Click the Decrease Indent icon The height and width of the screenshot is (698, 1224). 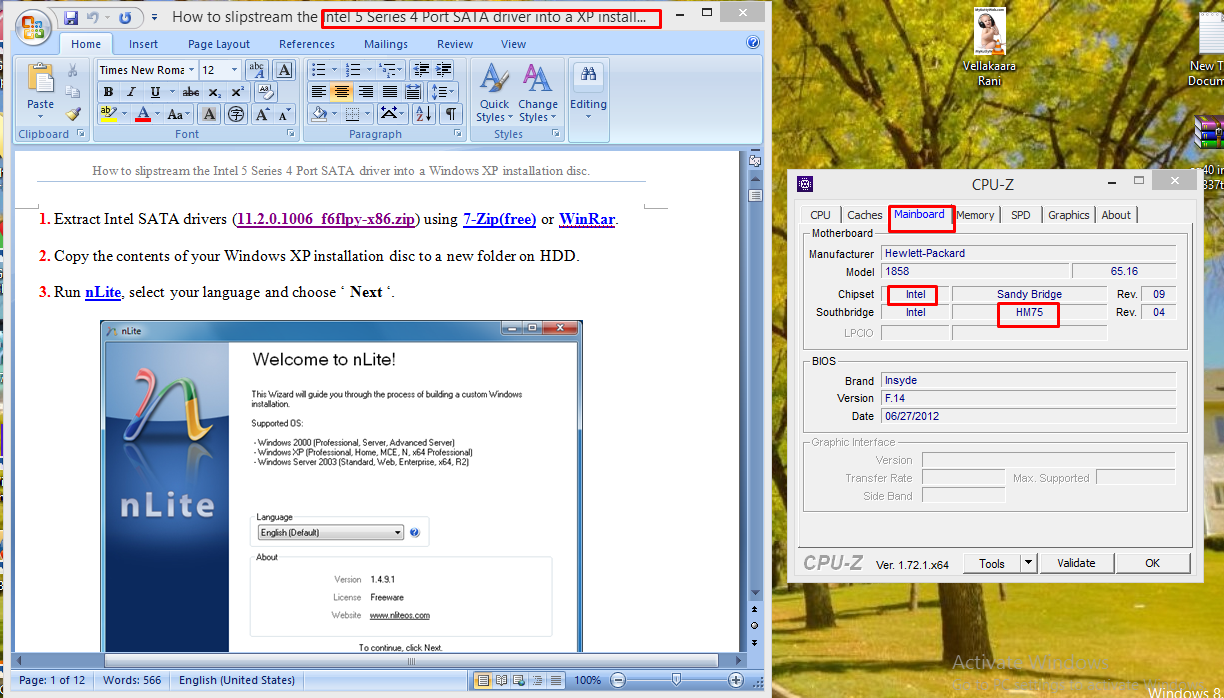(421, 69)
